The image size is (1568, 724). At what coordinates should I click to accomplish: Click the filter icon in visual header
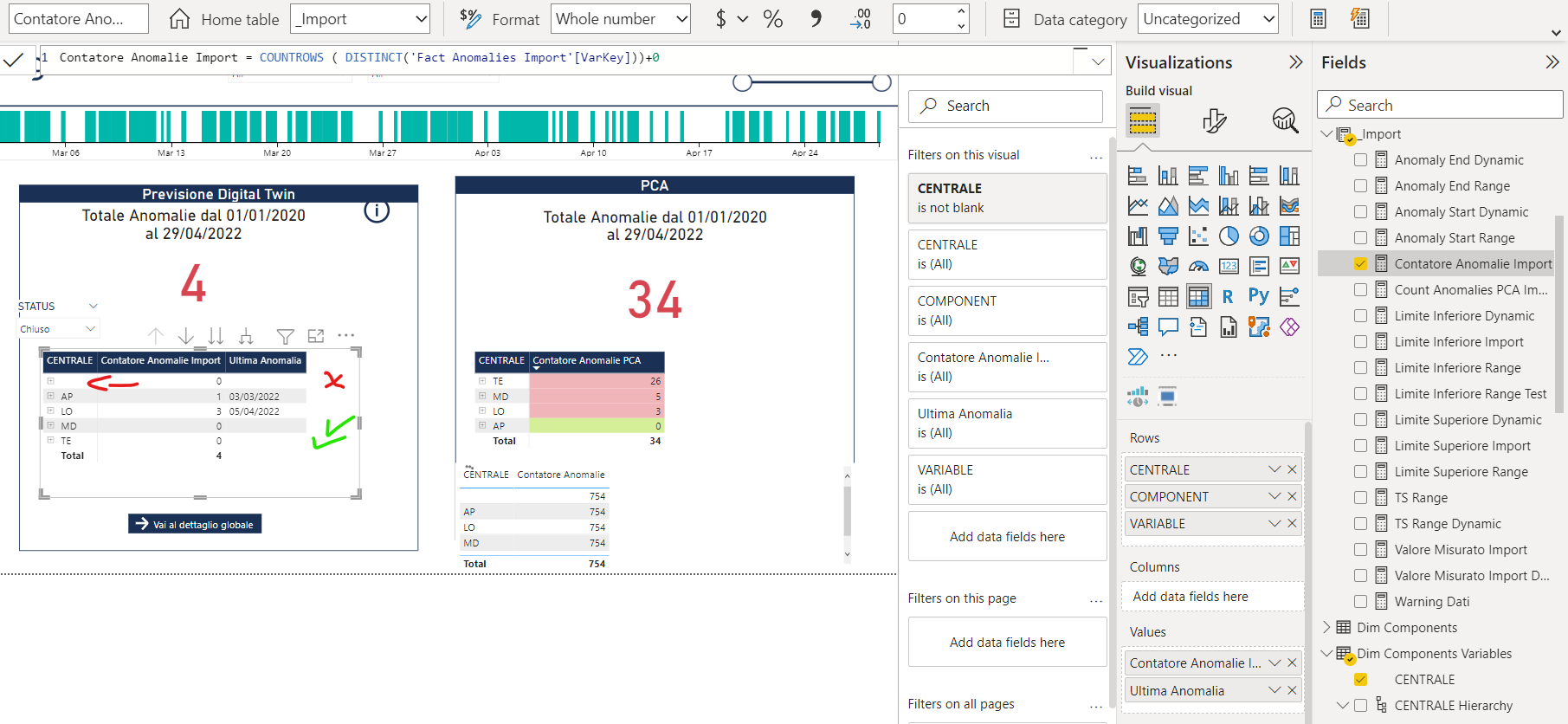pos(285,336)
